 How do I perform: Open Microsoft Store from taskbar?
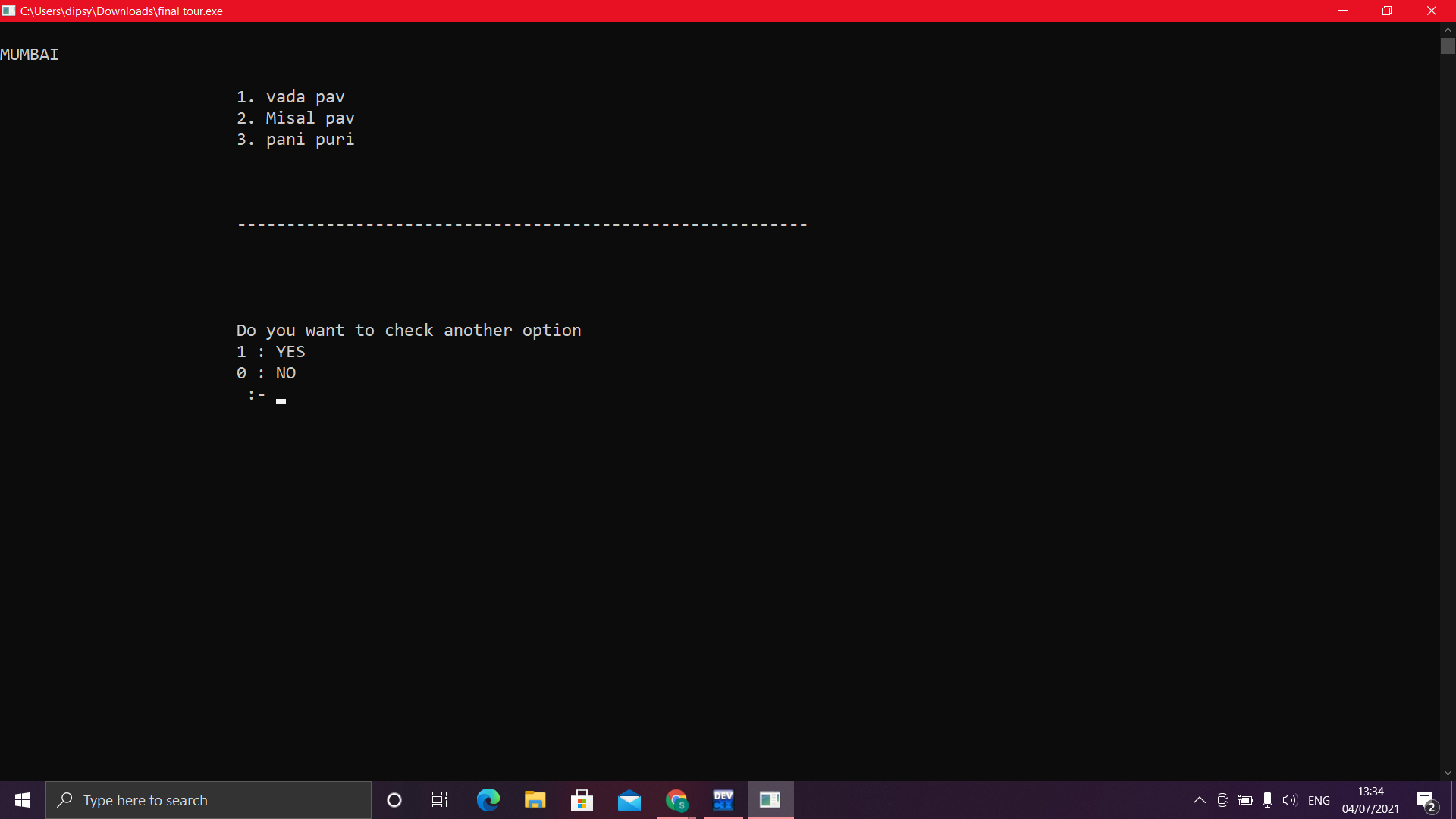pos(582,800)
